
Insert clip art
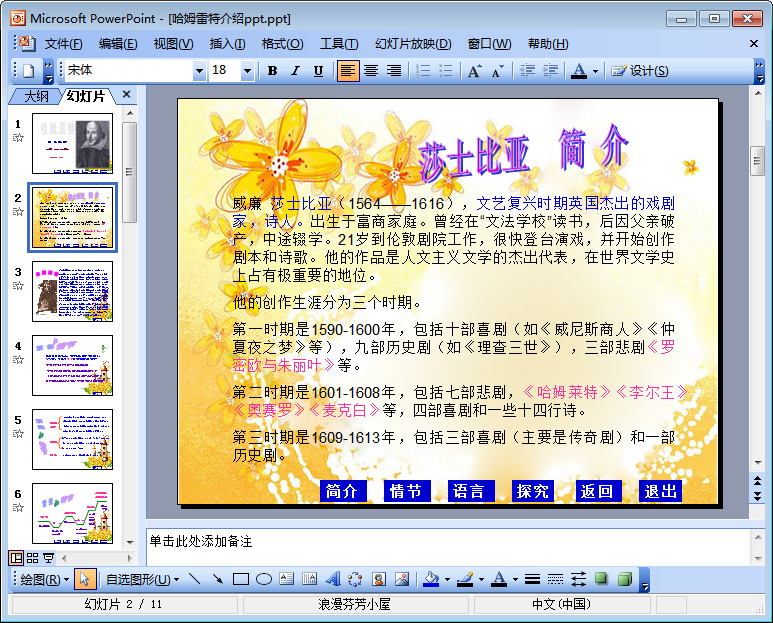(x=379, y=579)
